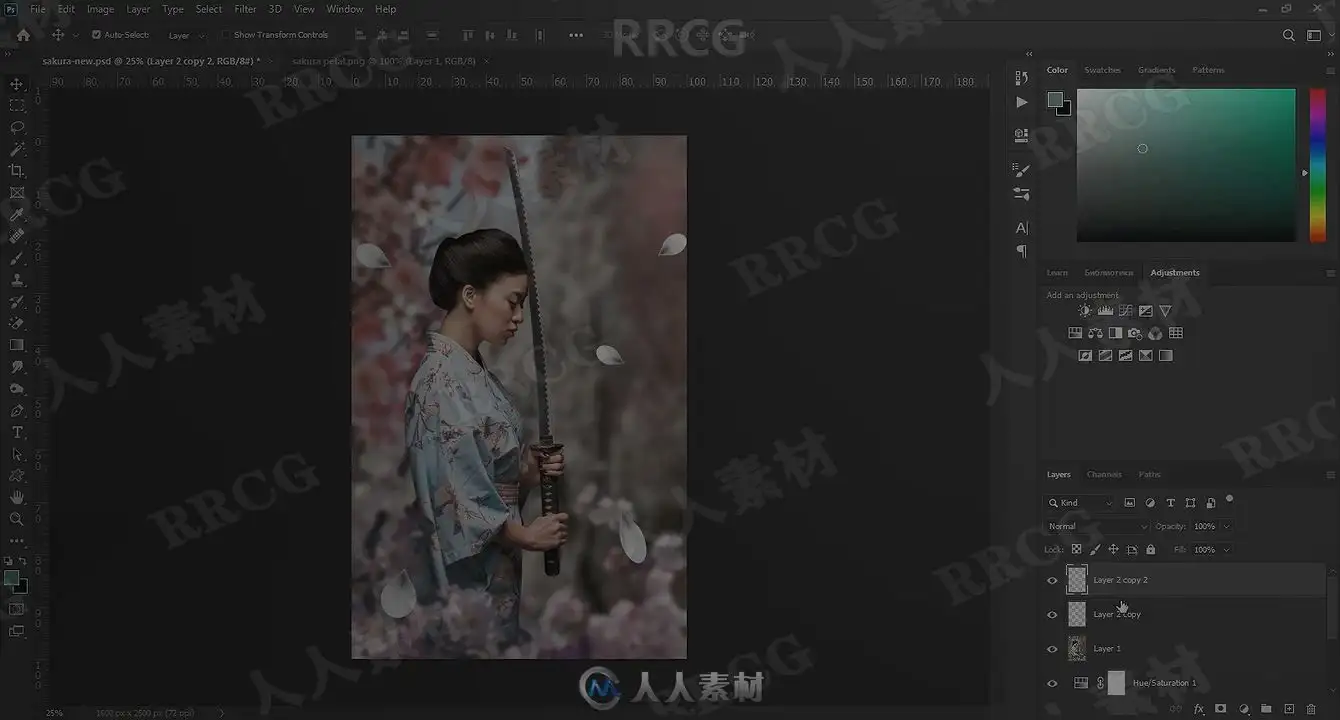1340x720 pixels.
Task: Add a Photo Filter adjustment
Action: tap(1135, 333)
